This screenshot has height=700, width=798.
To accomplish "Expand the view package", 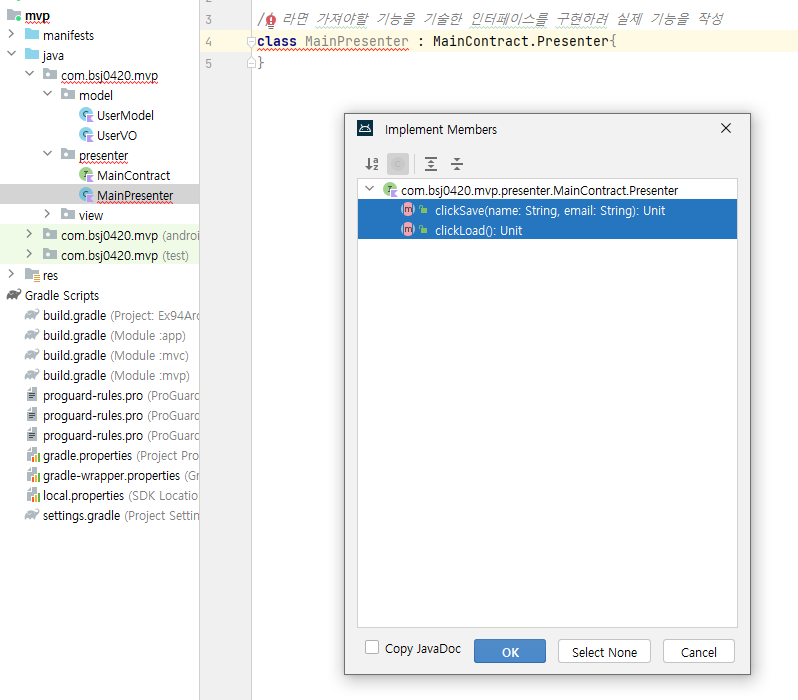I will tap(47, 214).
